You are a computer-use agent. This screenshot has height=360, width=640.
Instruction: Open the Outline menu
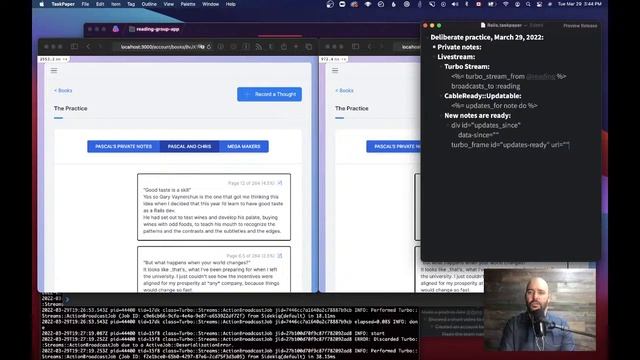[149, 4]
